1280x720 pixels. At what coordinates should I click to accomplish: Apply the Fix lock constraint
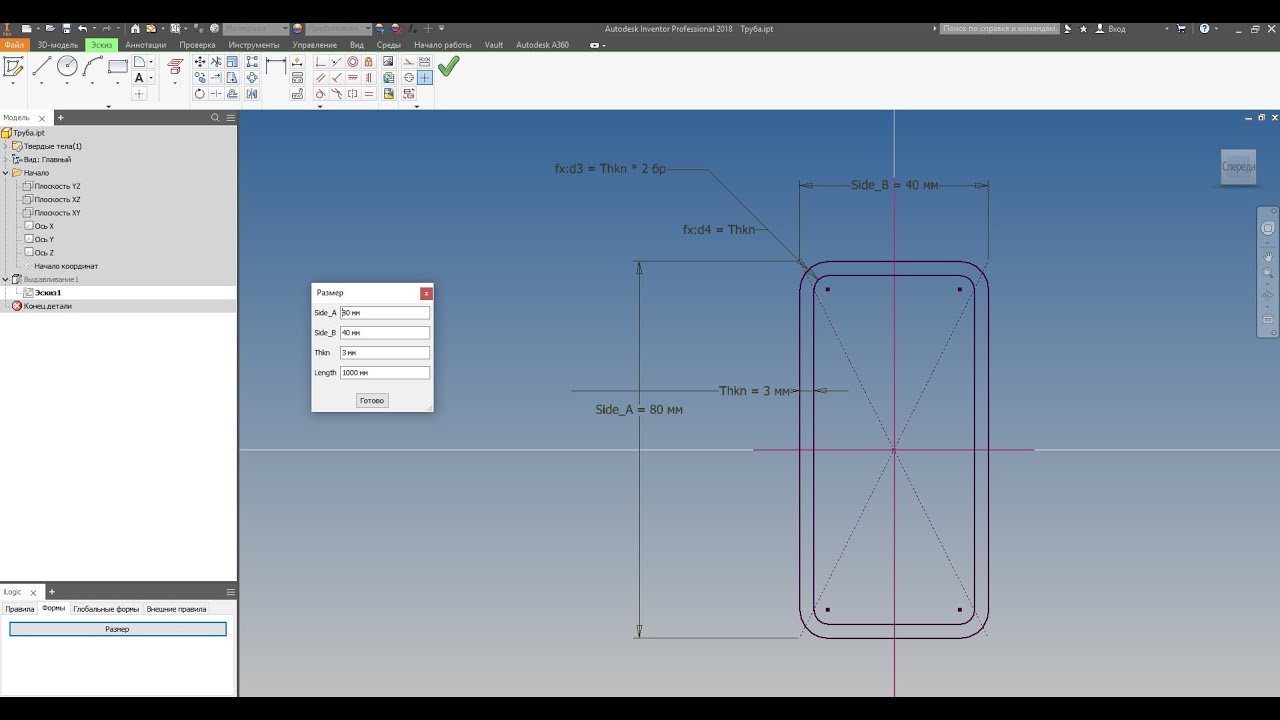(369, 62)
